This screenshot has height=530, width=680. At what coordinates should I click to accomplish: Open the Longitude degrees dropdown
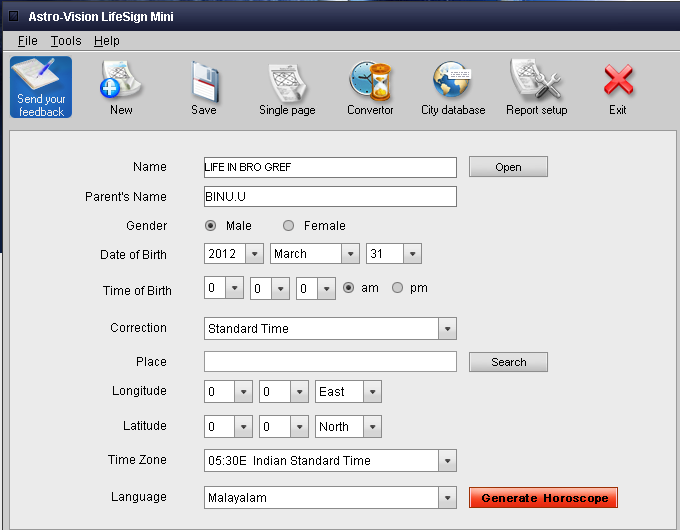[x=243, y=392]
